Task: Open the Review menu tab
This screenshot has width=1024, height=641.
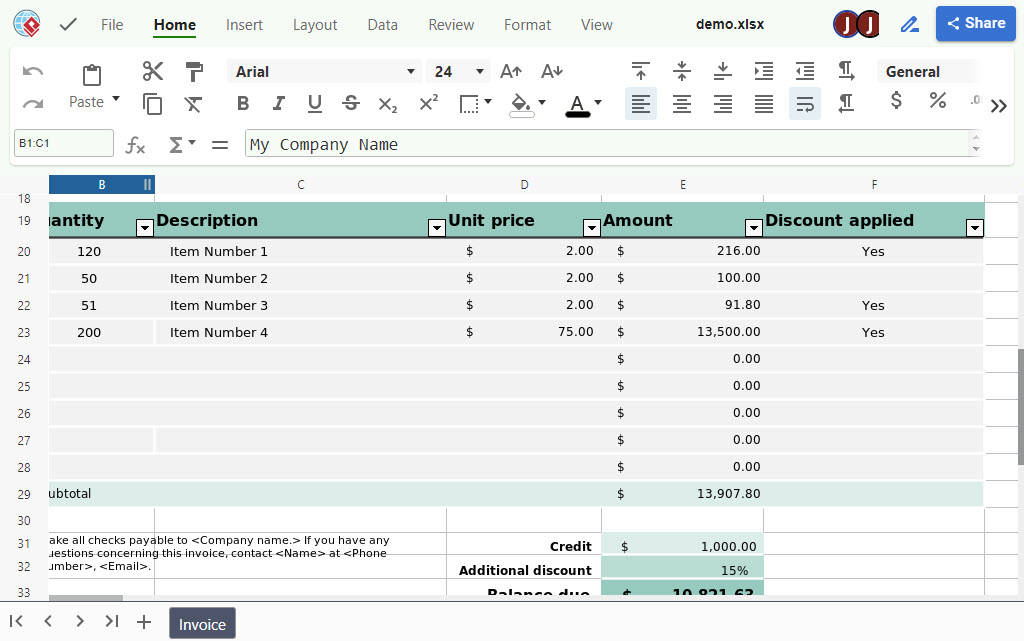Action: (451, 24)
